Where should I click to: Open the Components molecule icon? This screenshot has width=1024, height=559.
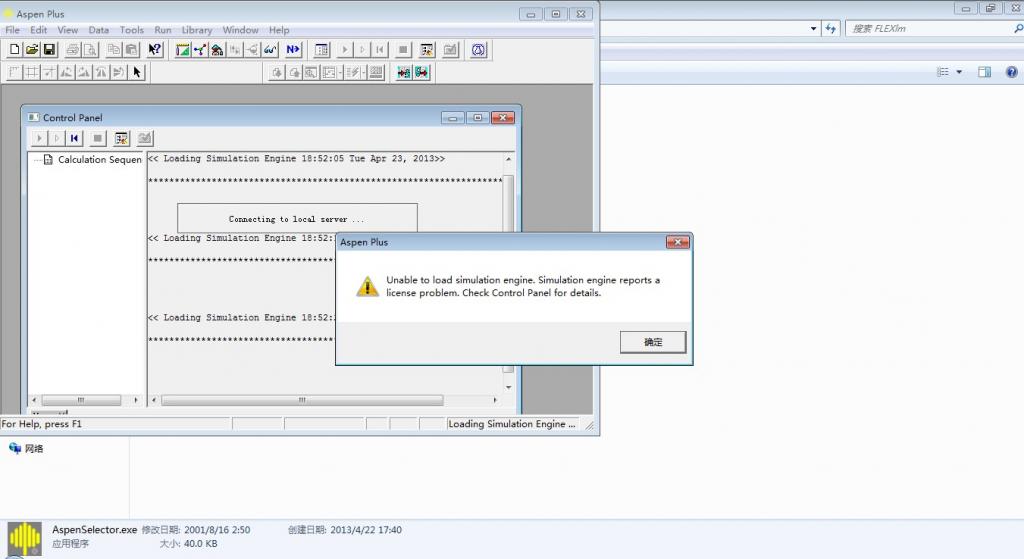pyautogui.click(x=200, y=50)
